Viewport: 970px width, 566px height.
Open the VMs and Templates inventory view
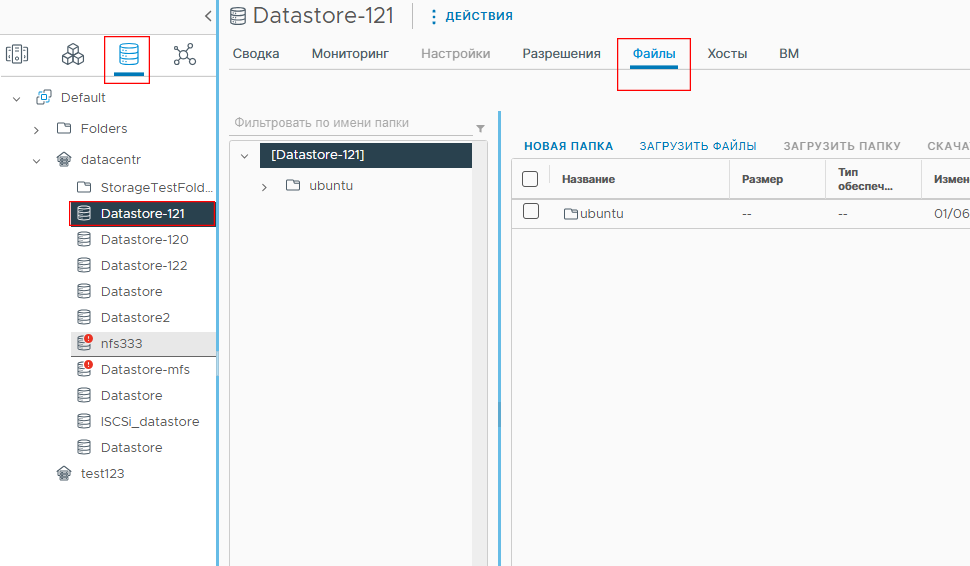click(73, 54)
